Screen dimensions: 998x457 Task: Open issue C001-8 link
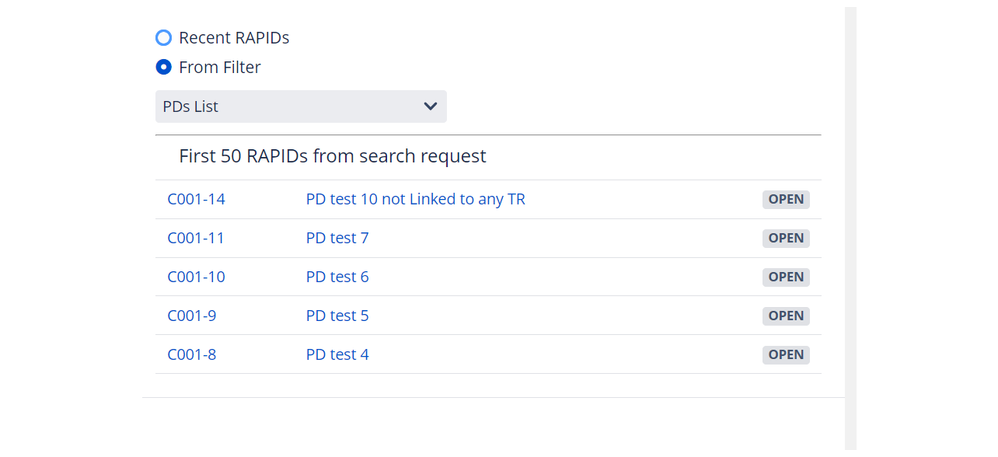pyautogui.click(x=192, y=355)
